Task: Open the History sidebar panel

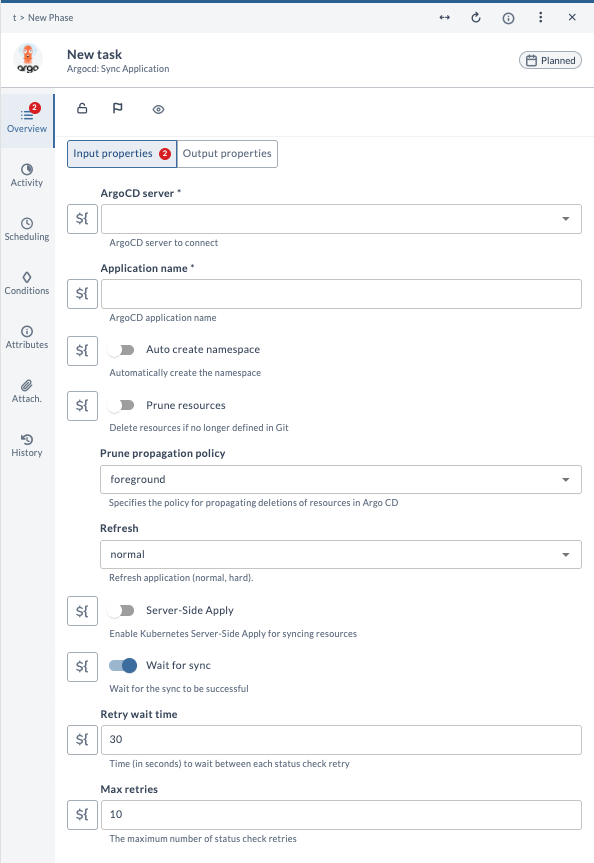Action: point(26,444)
